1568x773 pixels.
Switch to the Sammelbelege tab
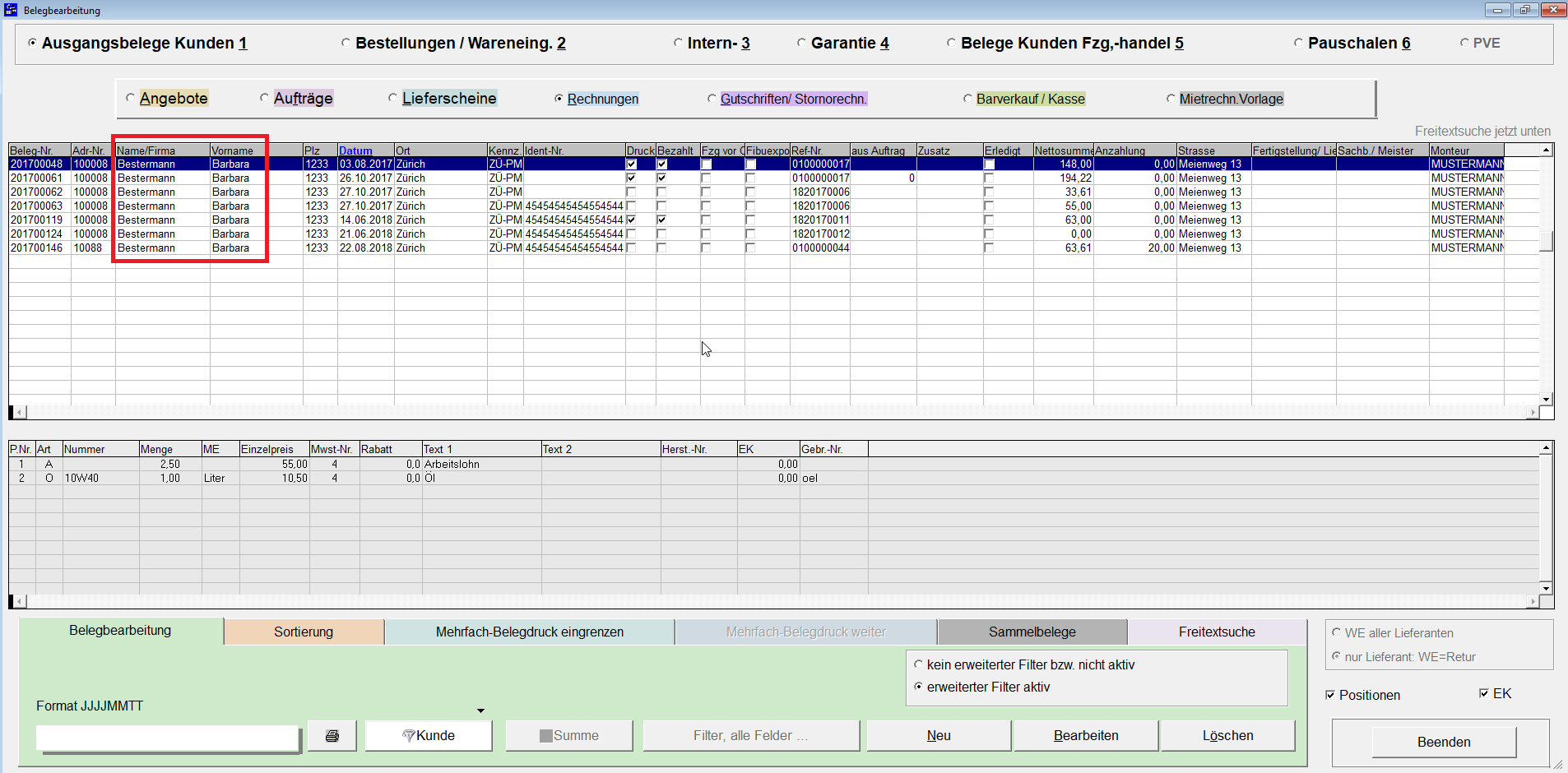coord(1032,632)
